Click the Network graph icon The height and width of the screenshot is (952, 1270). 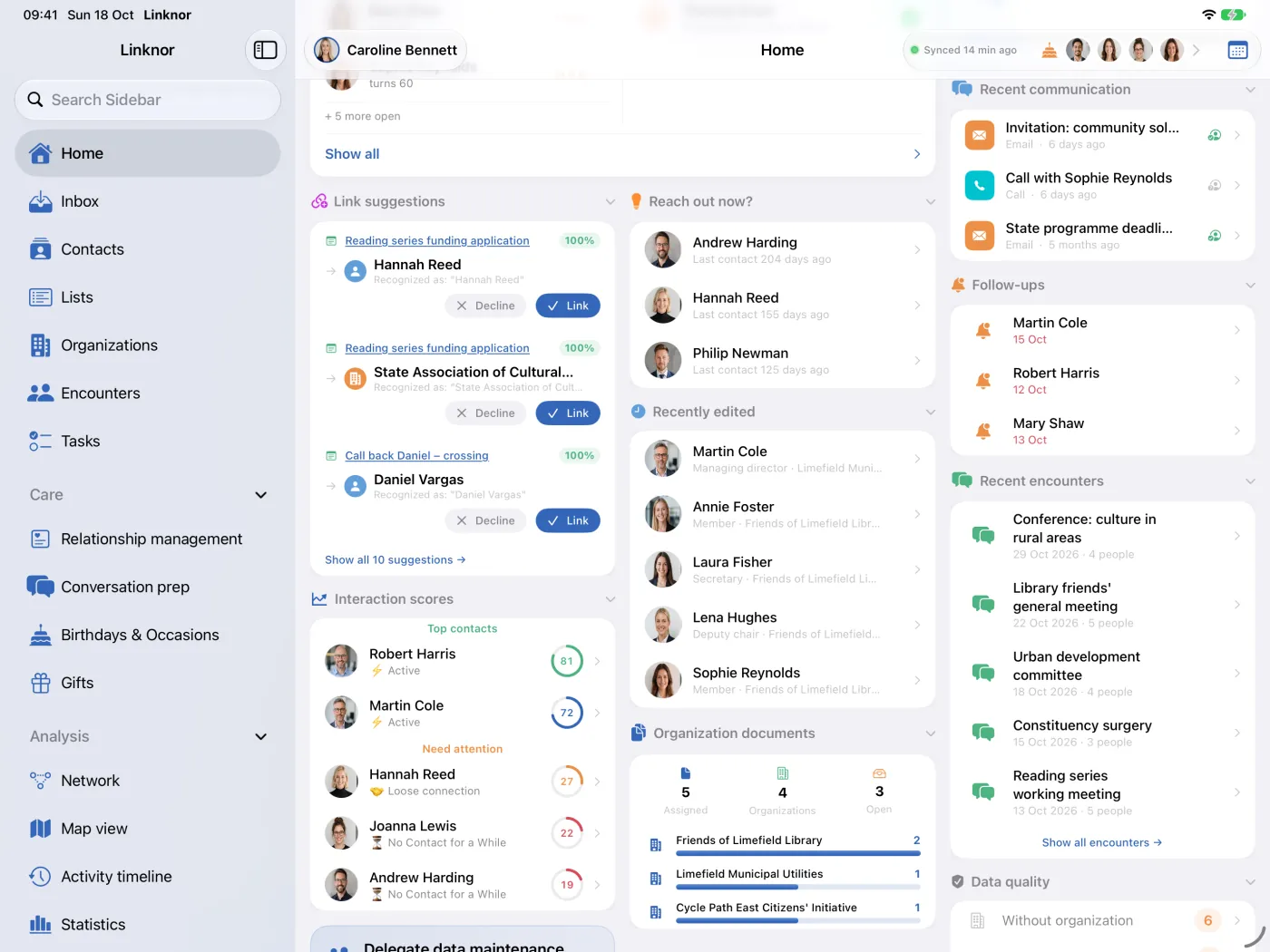pyautogui.click(x=41, y=781)
